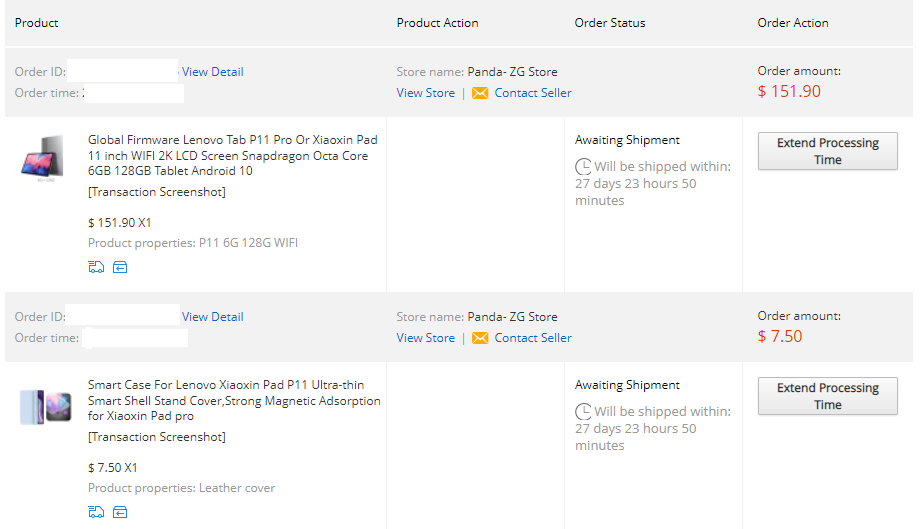Click the shipping truck icon under Smart Case
Image resolution: width=922 pixels, height=529 pixels.
tap(96, 513)
